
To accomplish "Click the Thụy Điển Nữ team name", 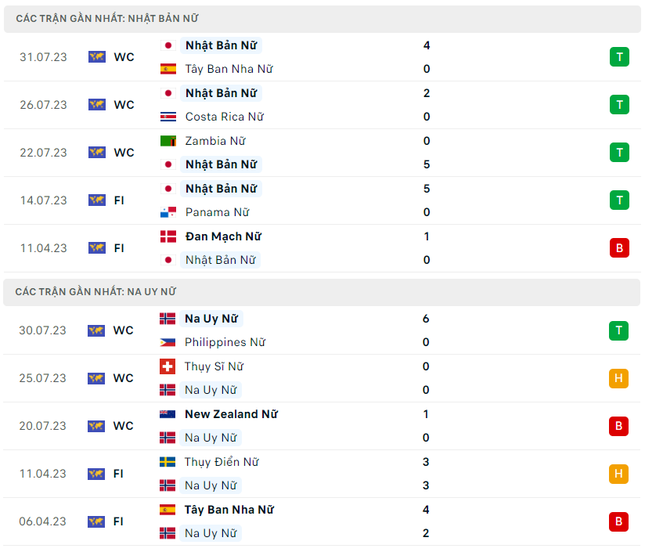I will (221, 462).
